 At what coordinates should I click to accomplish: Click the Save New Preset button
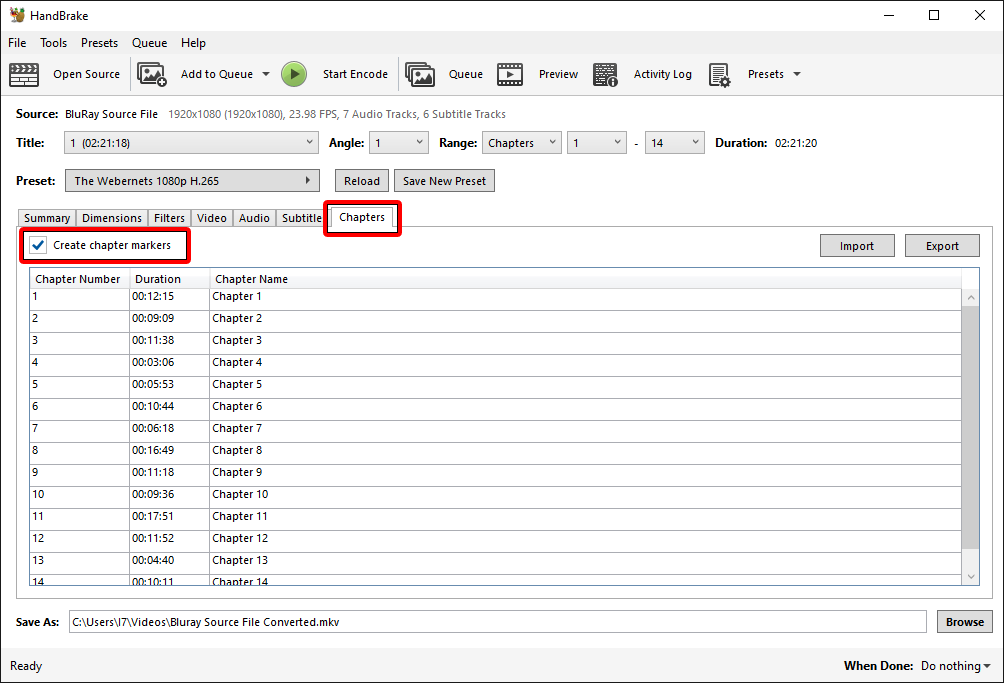pyautogui.click(x=444, y=181)
